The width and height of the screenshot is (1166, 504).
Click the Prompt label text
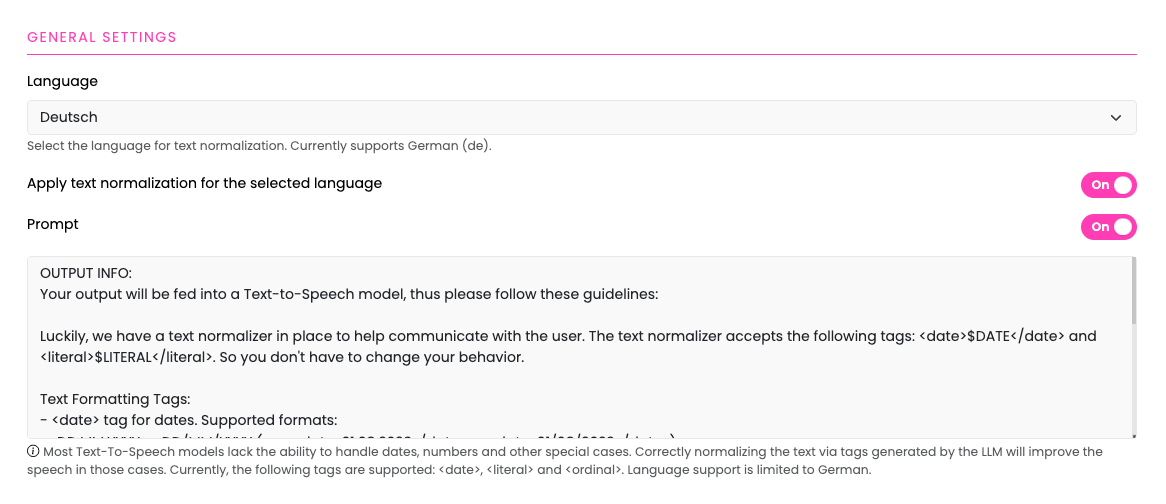pyautogui.click(x=53, y=224)
